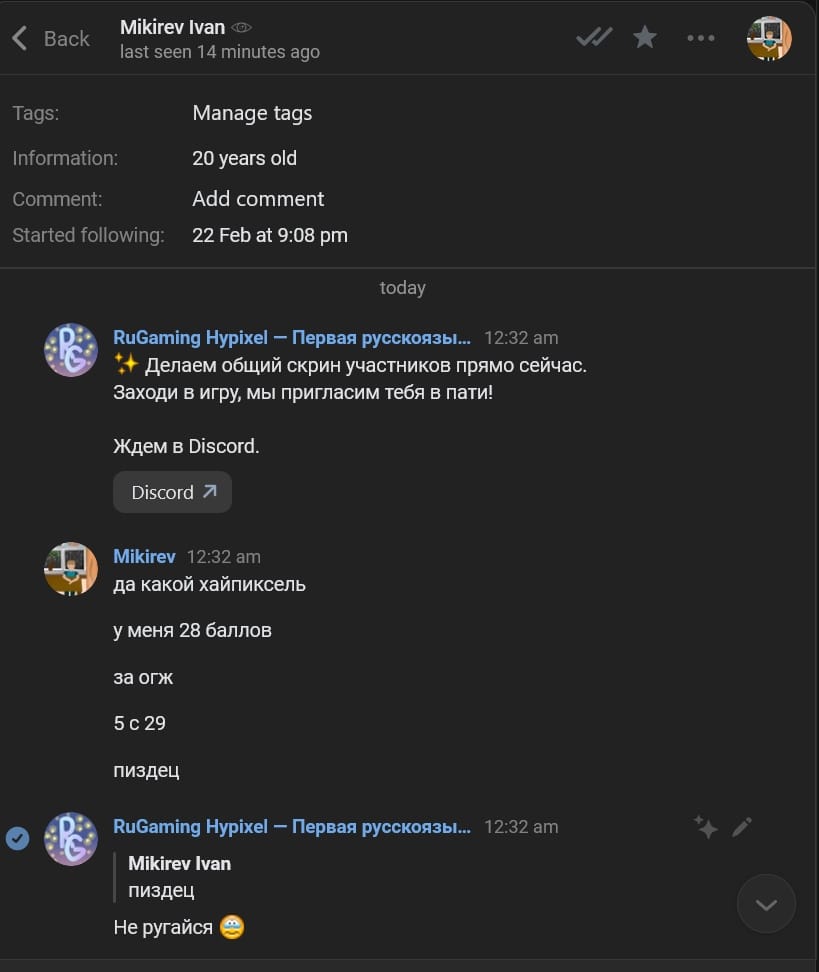Screen dimensions: 819x972
Task: Open RuGaming Hypixel avatar on first message
Action: [x=71, y=350]
